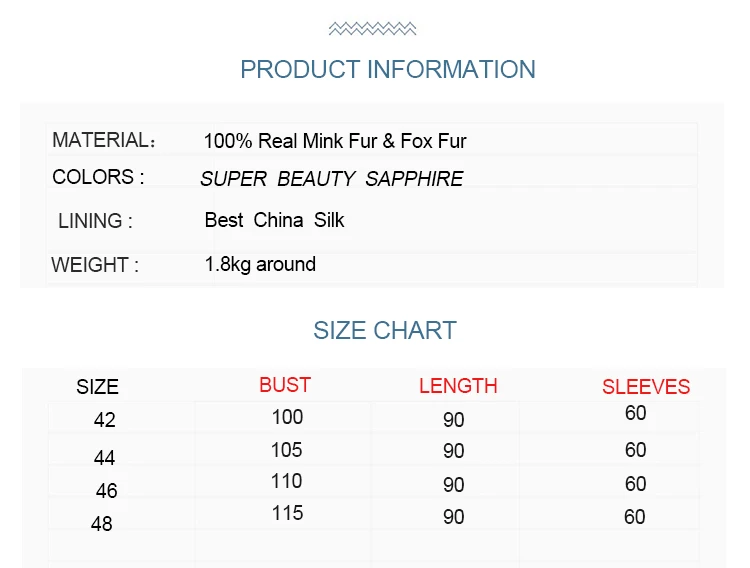Select size 42 in the chart
This screenshot has height=568, width=750.
pos(105,420)
